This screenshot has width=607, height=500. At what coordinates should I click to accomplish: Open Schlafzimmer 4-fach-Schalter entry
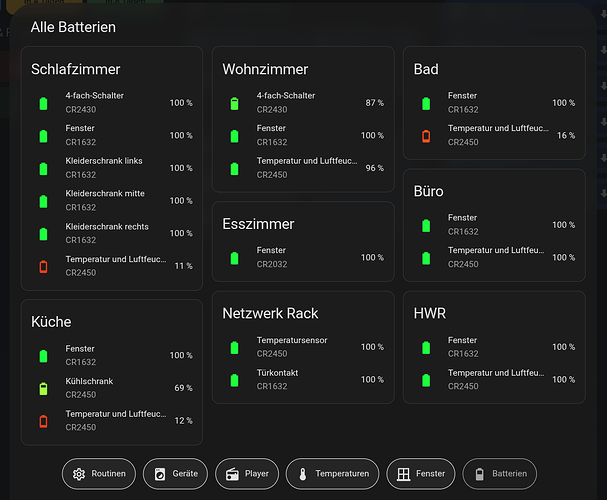click(111, 103)
